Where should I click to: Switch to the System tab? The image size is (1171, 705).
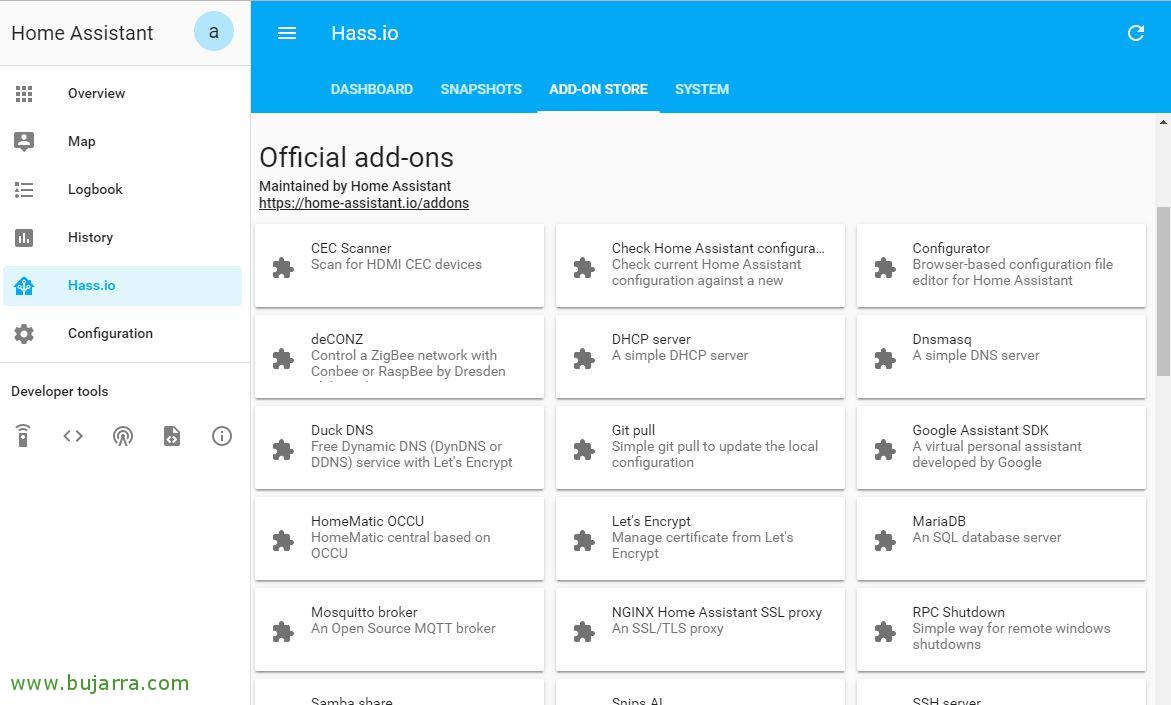[x=702, y=89]
